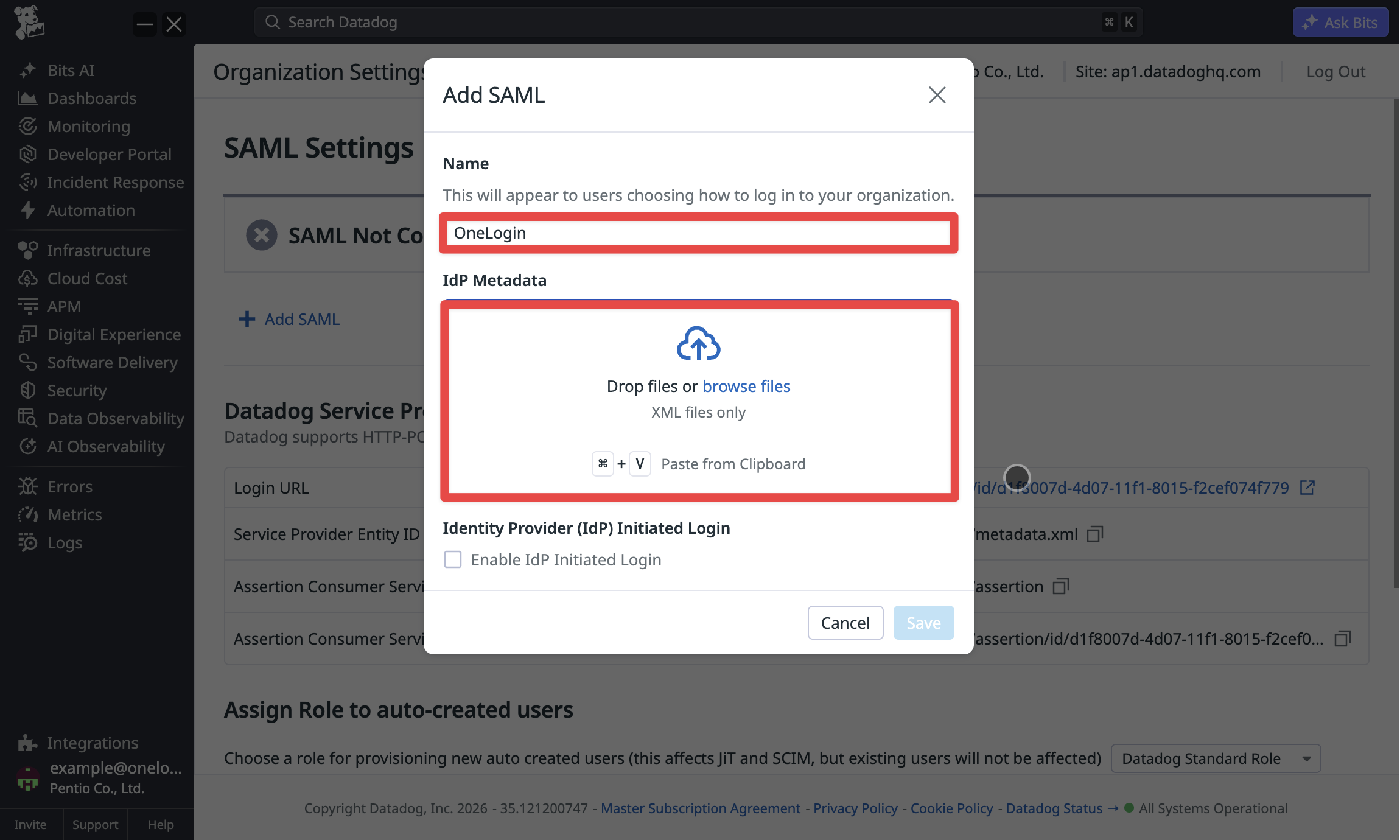
Task: Expand the Datadog Standard Role dropdown
Action: [x=1216, y=758]
